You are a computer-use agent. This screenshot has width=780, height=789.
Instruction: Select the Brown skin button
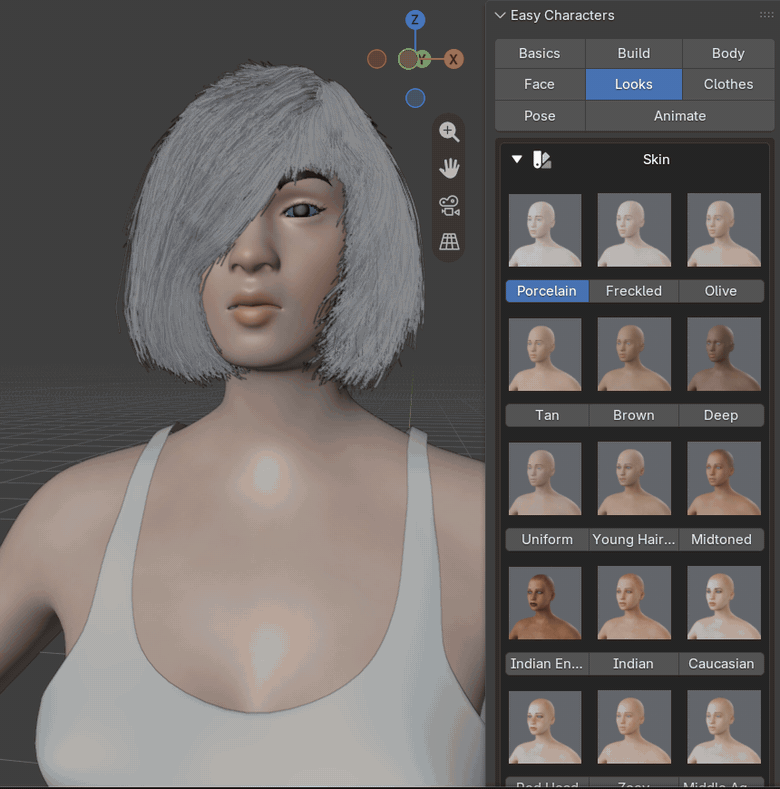click(x=634, y=415)
